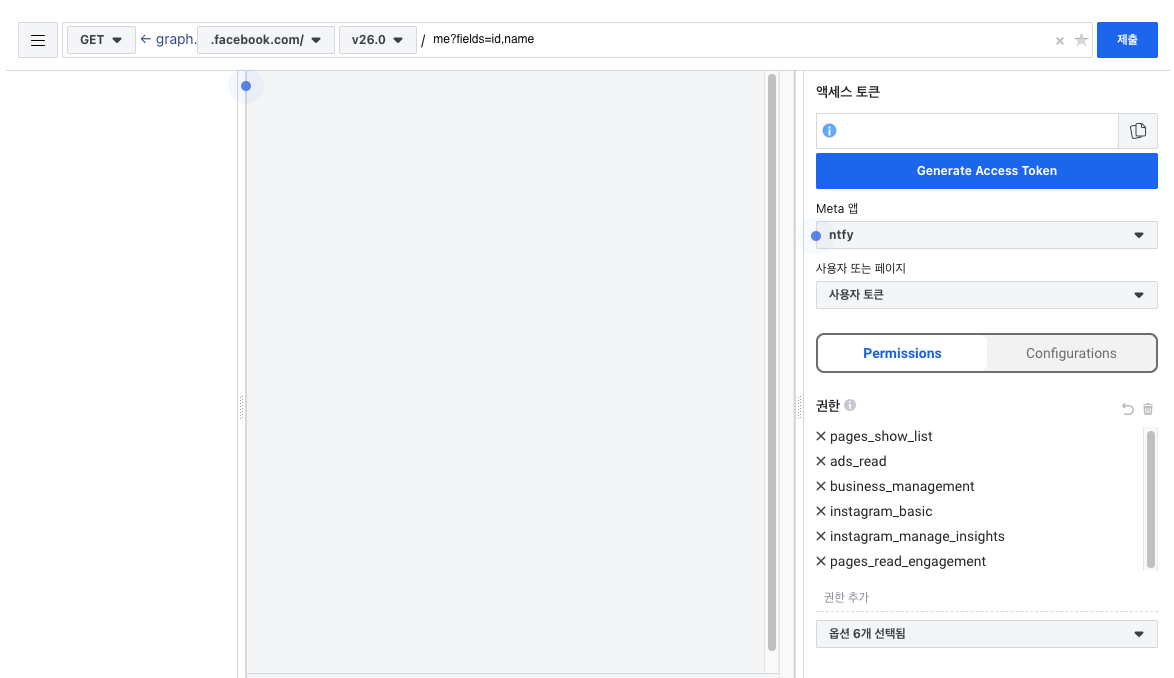Open Meta app ntfy dropdown

[987, 235]
